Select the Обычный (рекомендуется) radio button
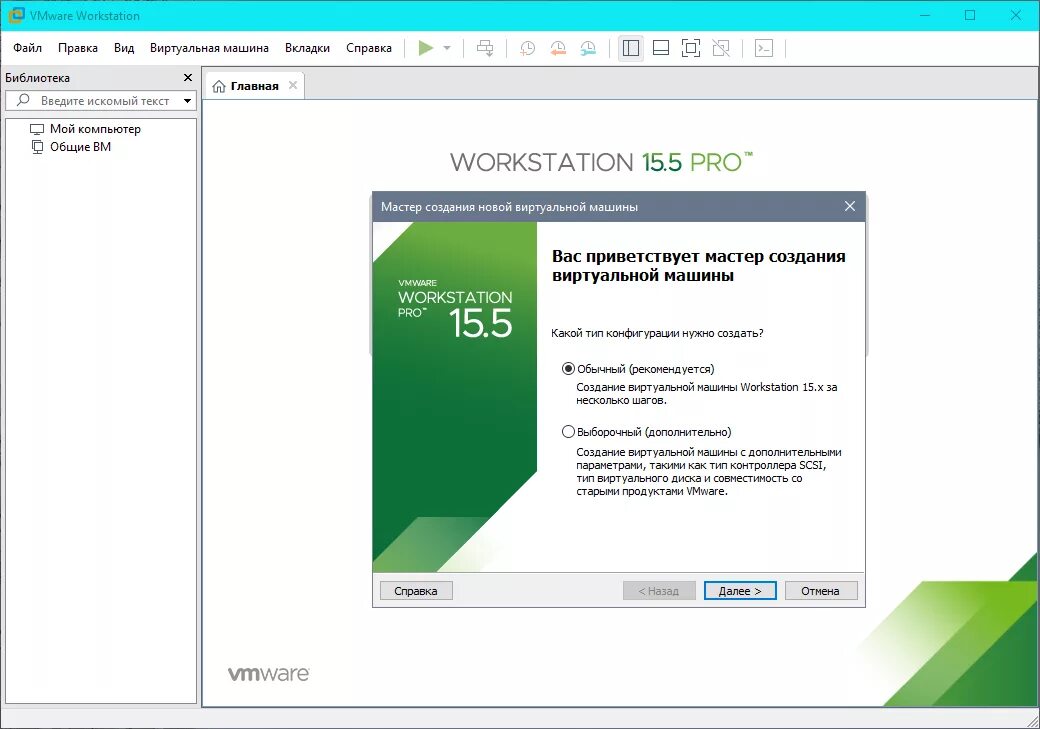The height and width of the screenshot is (729, 1040). click(568, 369)
